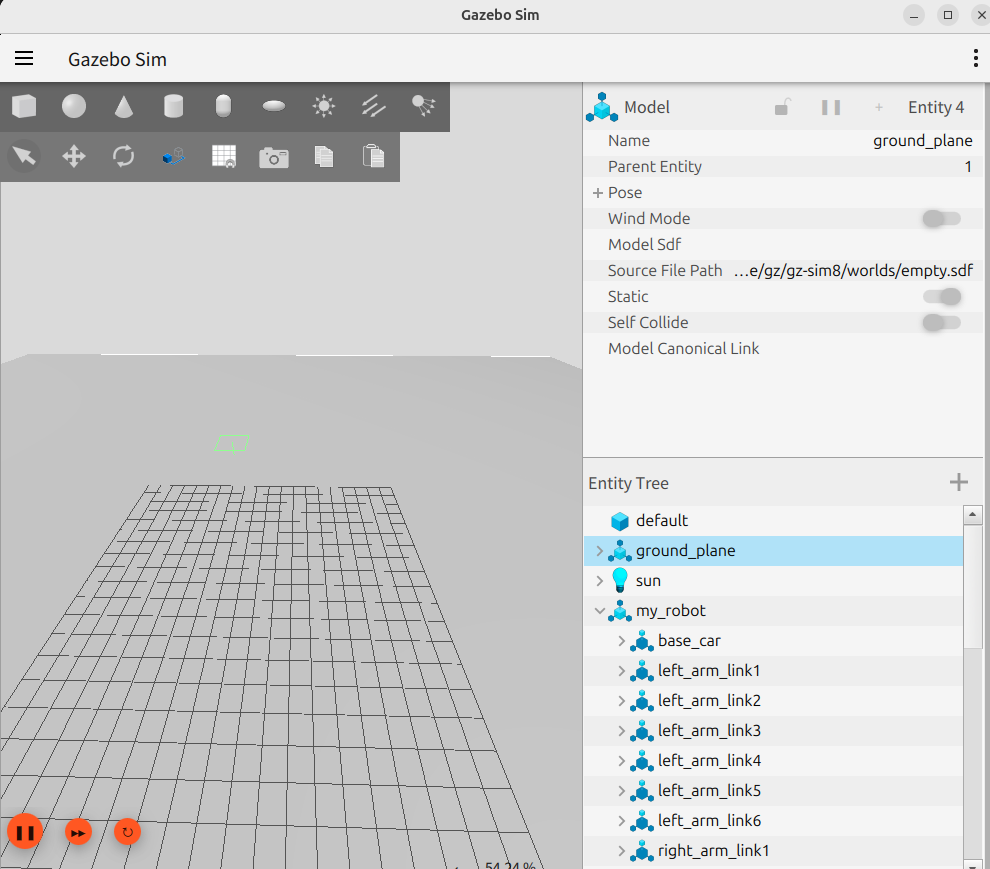Click the inspector pause updates icon
Image resolution: width=990 pixels, height=869 pixels.
[831, 107]
